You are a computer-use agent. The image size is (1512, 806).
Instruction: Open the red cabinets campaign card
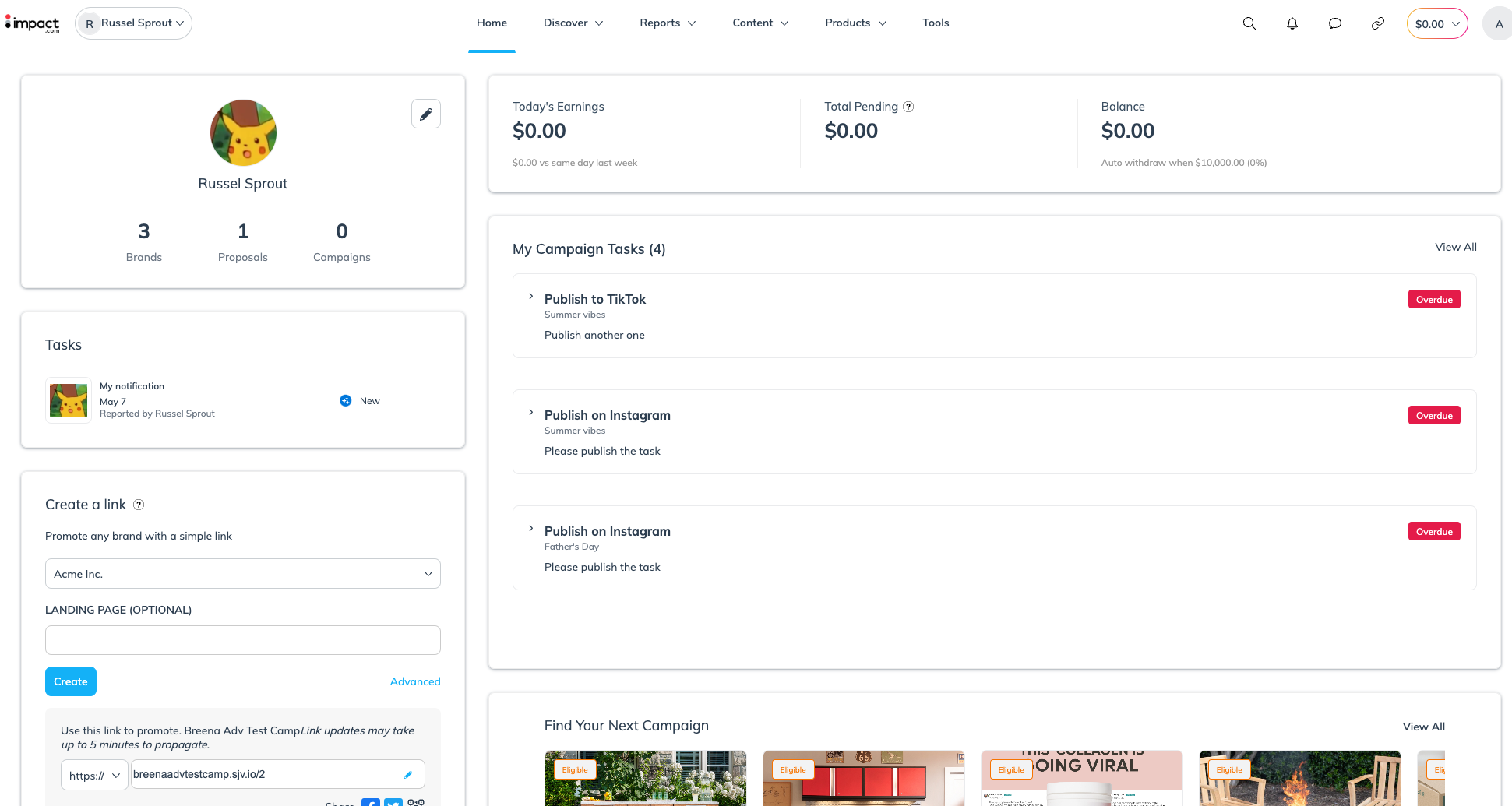864,778
